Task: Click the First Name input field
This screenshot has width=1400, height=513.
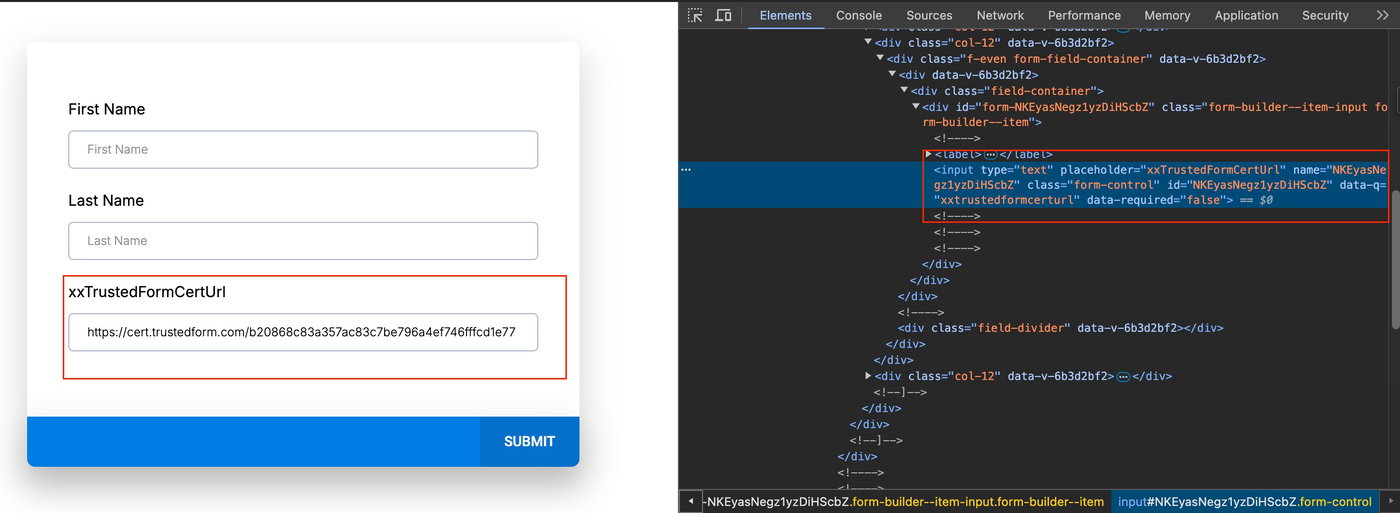Action: tap(303, 149)
